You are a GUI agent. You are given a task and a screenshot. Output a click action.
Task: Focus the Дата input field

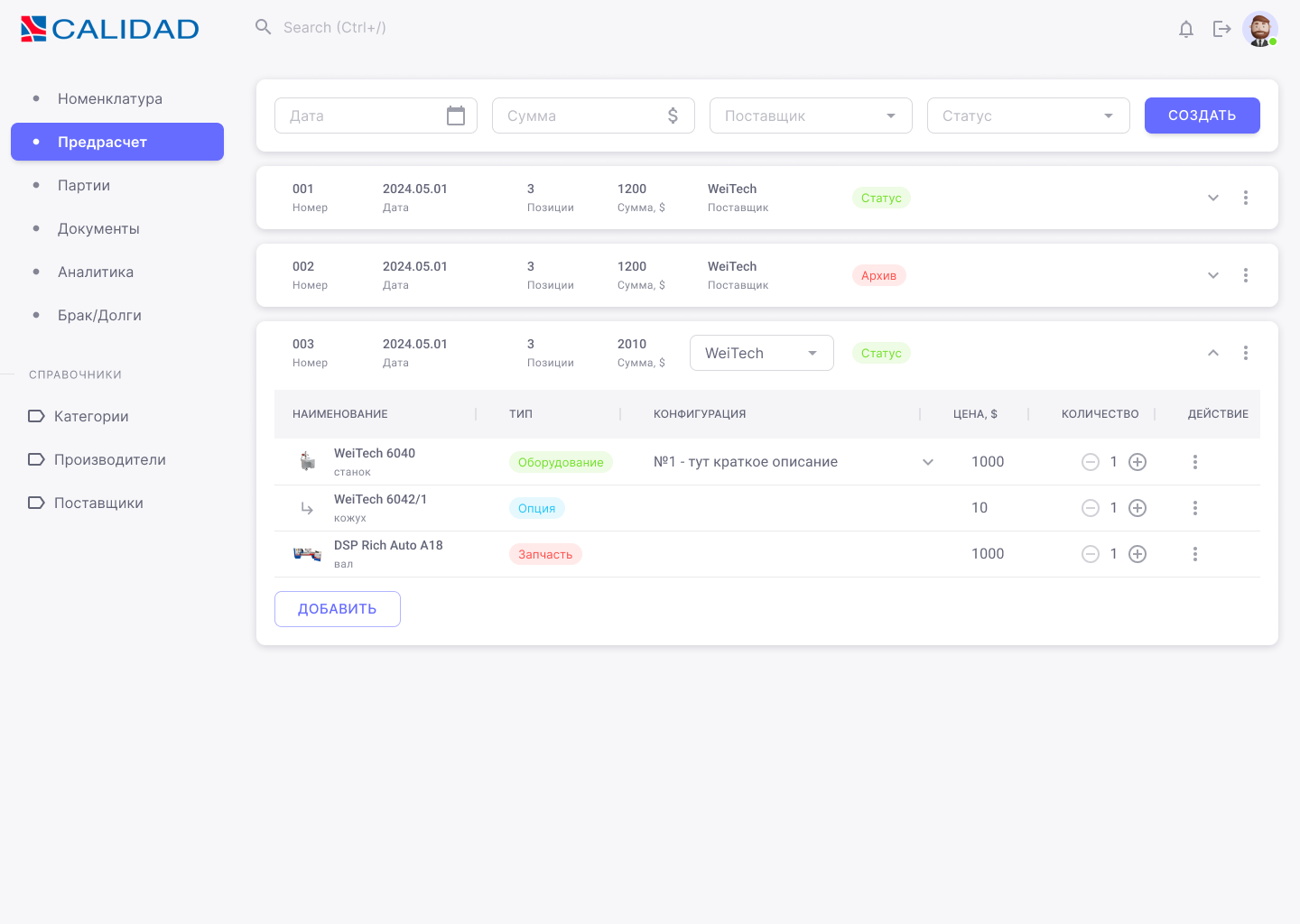tap(376, 115)
